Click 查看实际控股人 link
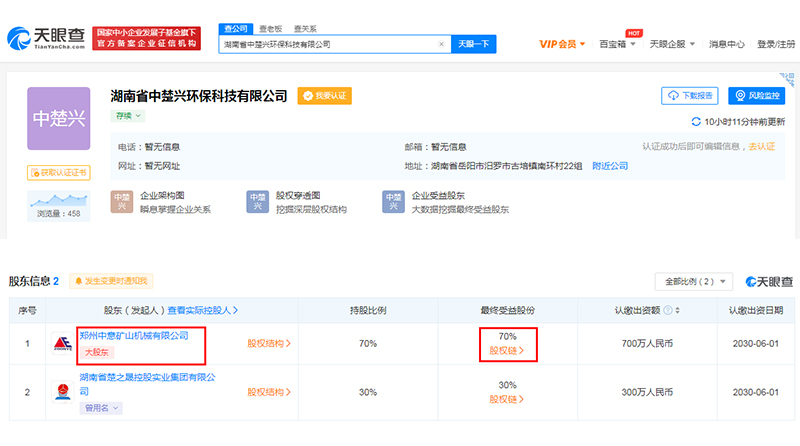The width and height of the screenshot is (800, 446). coord(203,310)
